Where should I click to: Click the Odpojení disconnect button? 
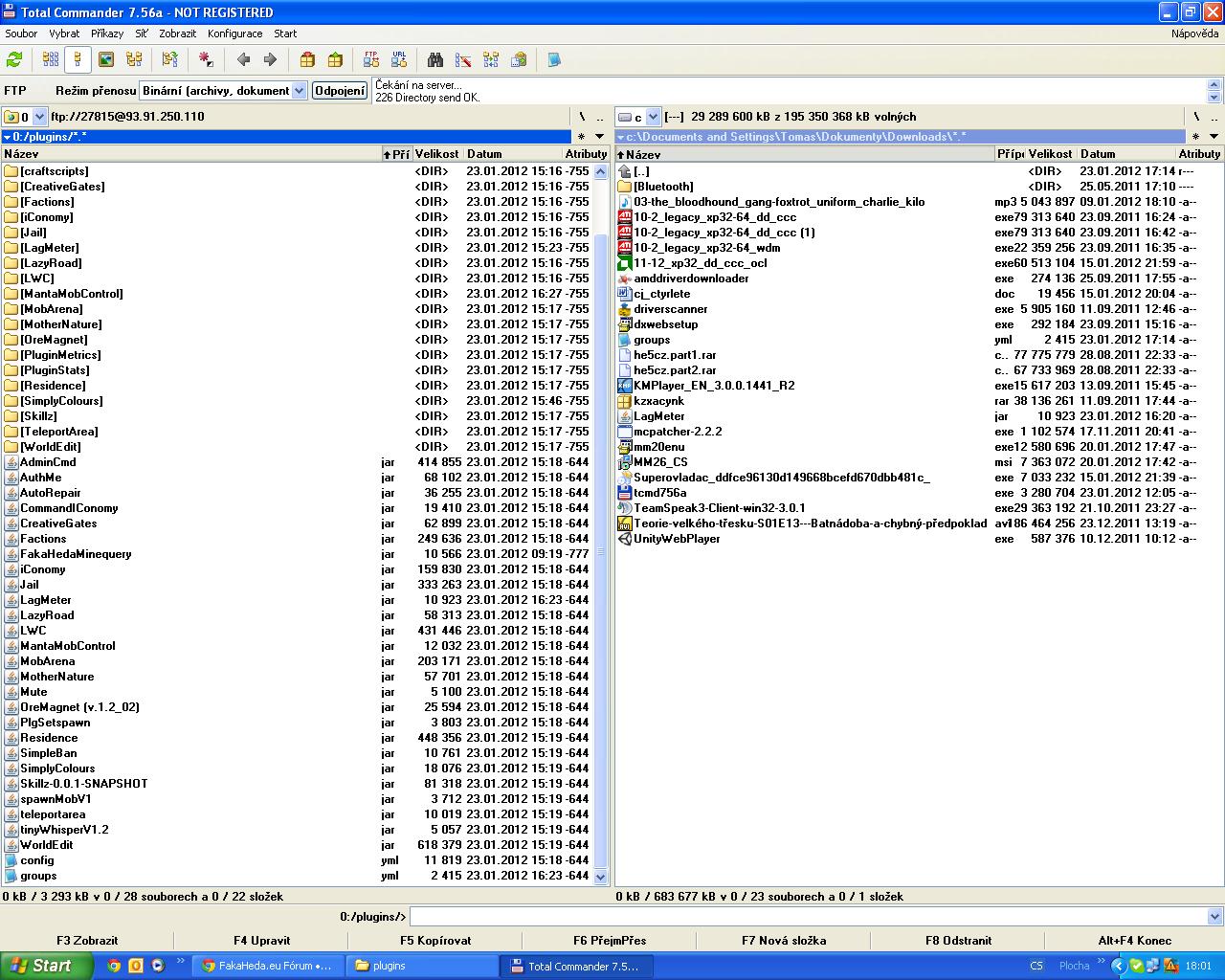click(x=340, y=91)
